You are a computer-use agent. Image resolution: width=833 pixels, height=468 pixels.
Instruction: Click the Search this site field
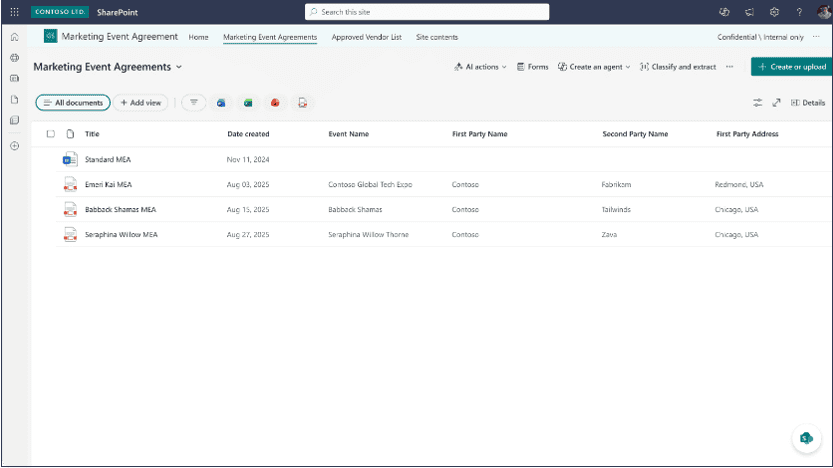[x=427, y=12]
